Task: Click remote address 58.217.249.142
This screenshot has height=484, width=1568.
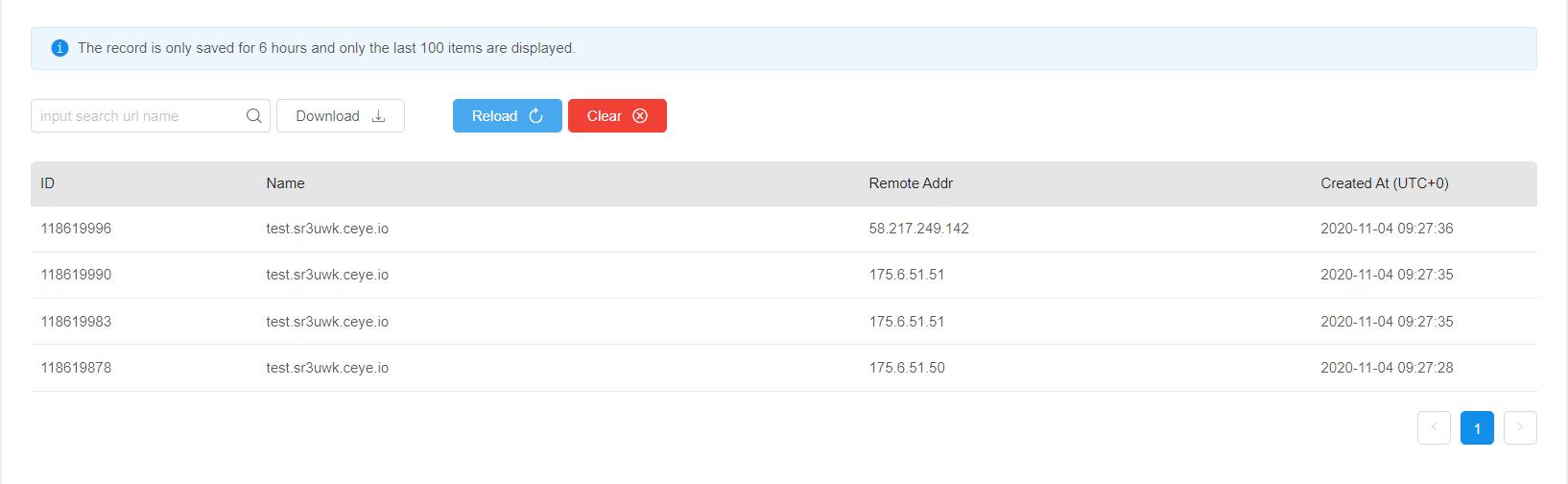Action: 918,229
